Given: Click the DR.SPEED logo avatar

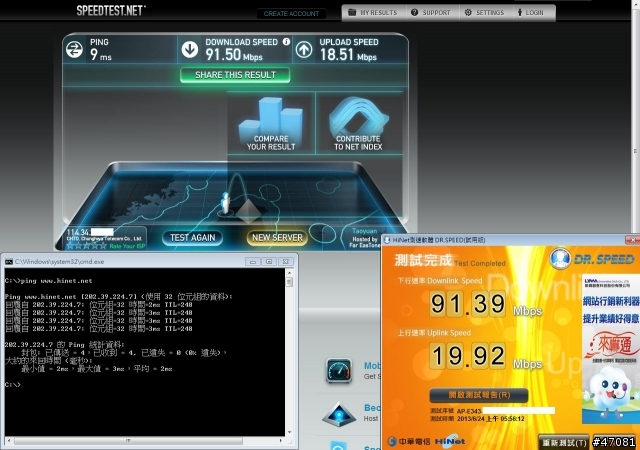Looking at the screenshot, I should click(560, 258).
